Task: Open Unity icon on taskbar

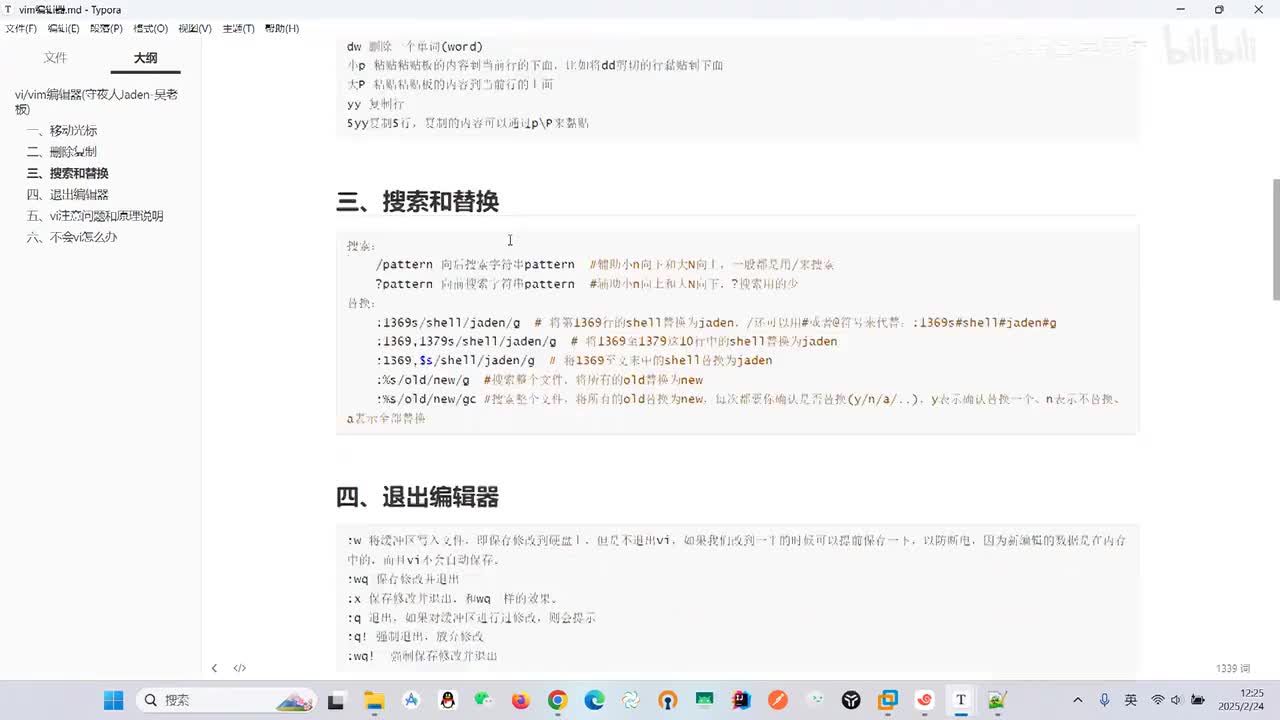Action: (x=851, y=700)
